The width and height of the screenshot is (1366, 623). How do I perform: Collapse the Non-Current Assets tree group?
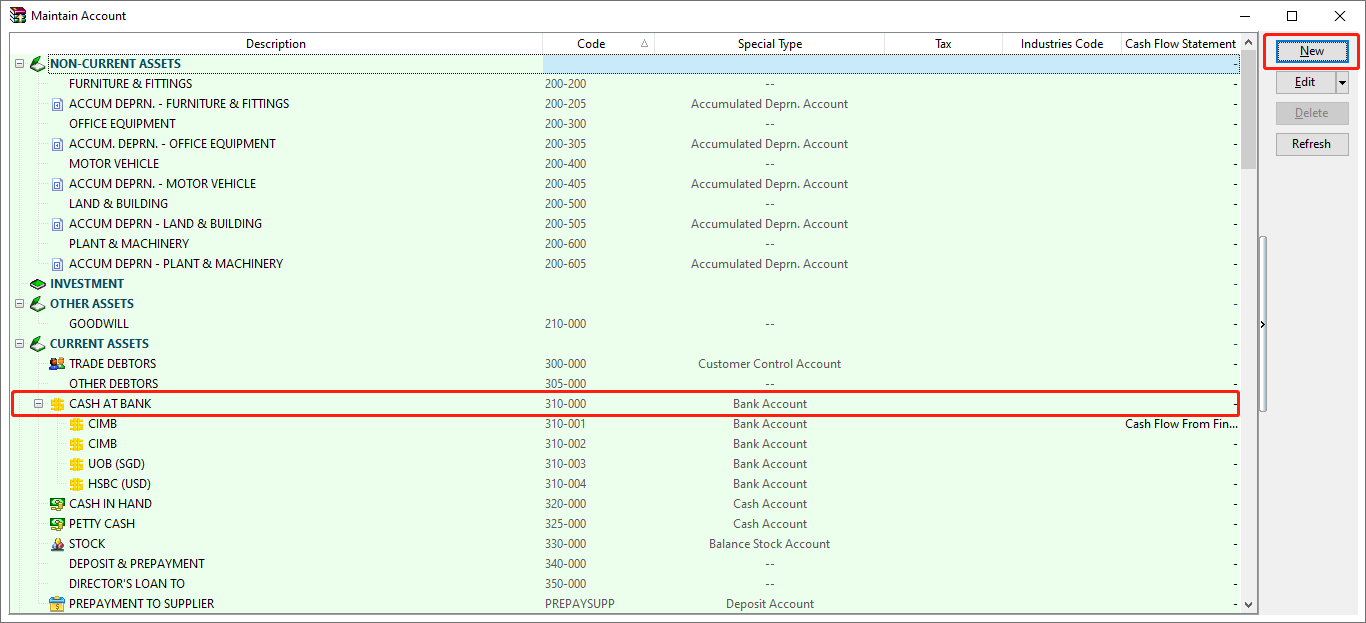point(19,64)
